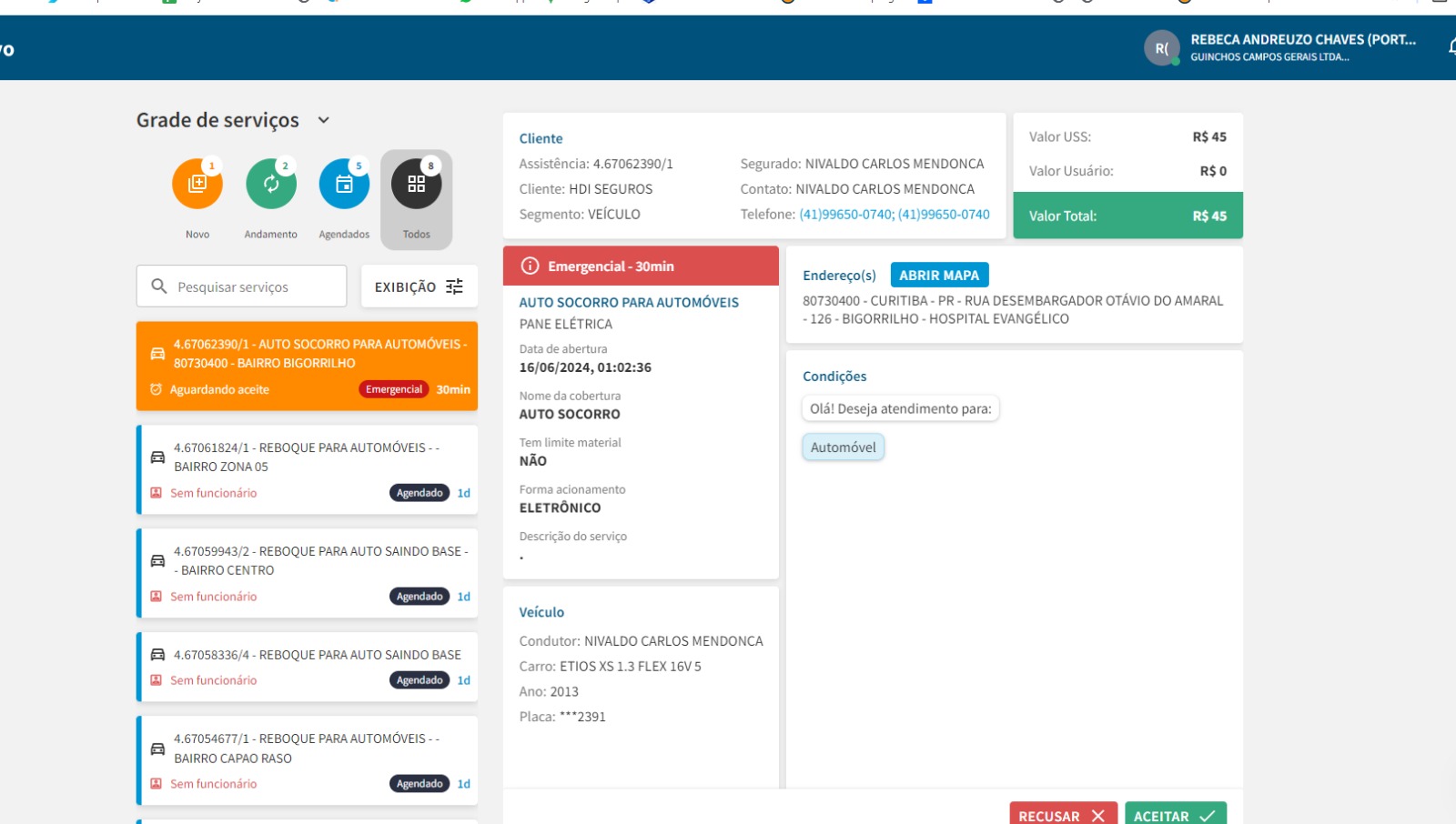Image resolution: width=1456 pixels, height=824 pixels.
Task: Filter by Andamento services icon
Action: click(x=270, y=184)
